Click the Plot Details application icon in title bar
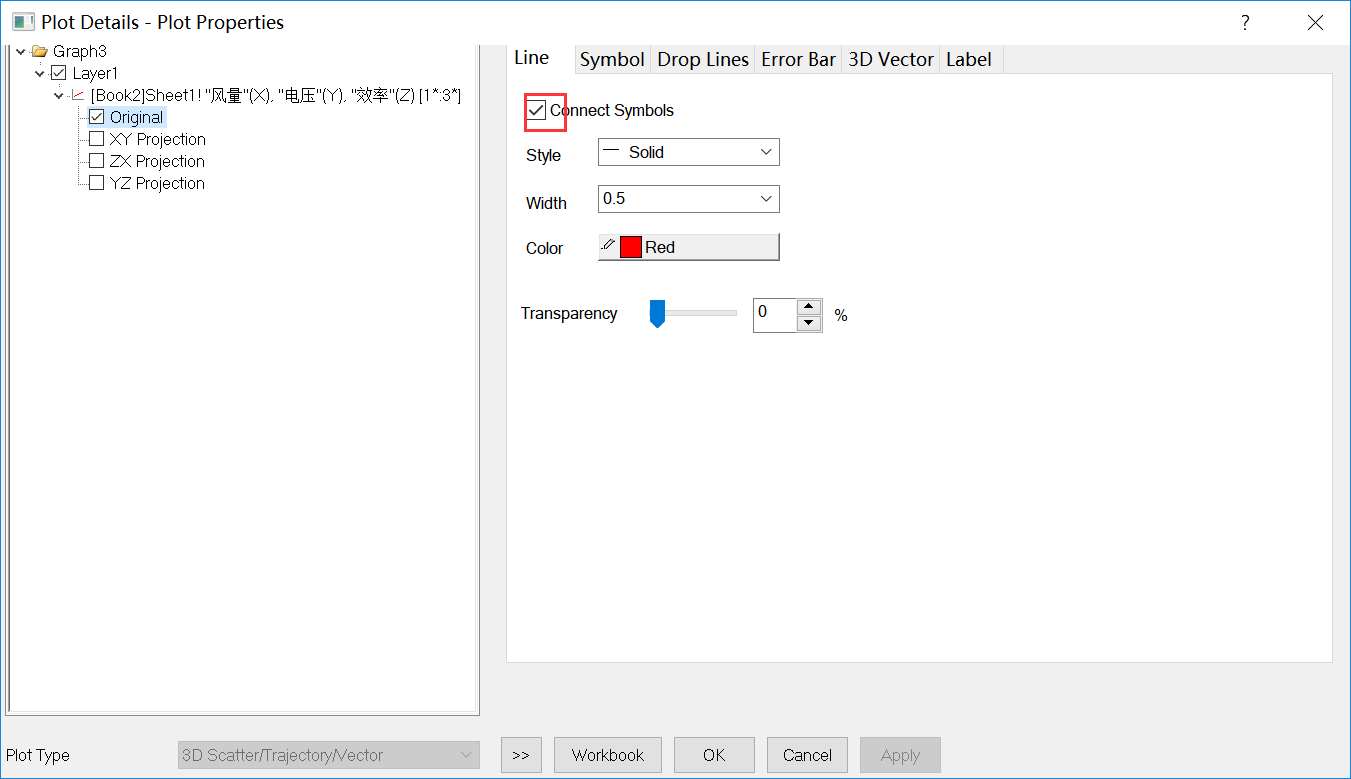 [22, 22]
